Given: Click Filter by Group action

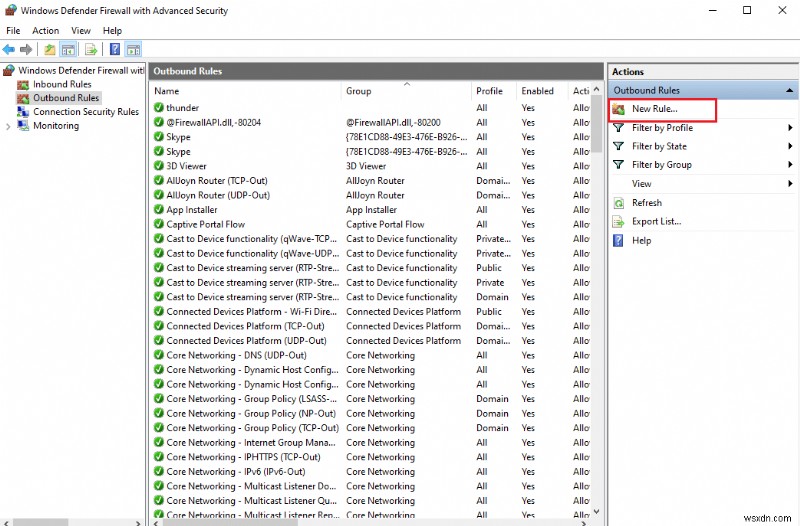Looking at the screenshot, I should point(662,165).
